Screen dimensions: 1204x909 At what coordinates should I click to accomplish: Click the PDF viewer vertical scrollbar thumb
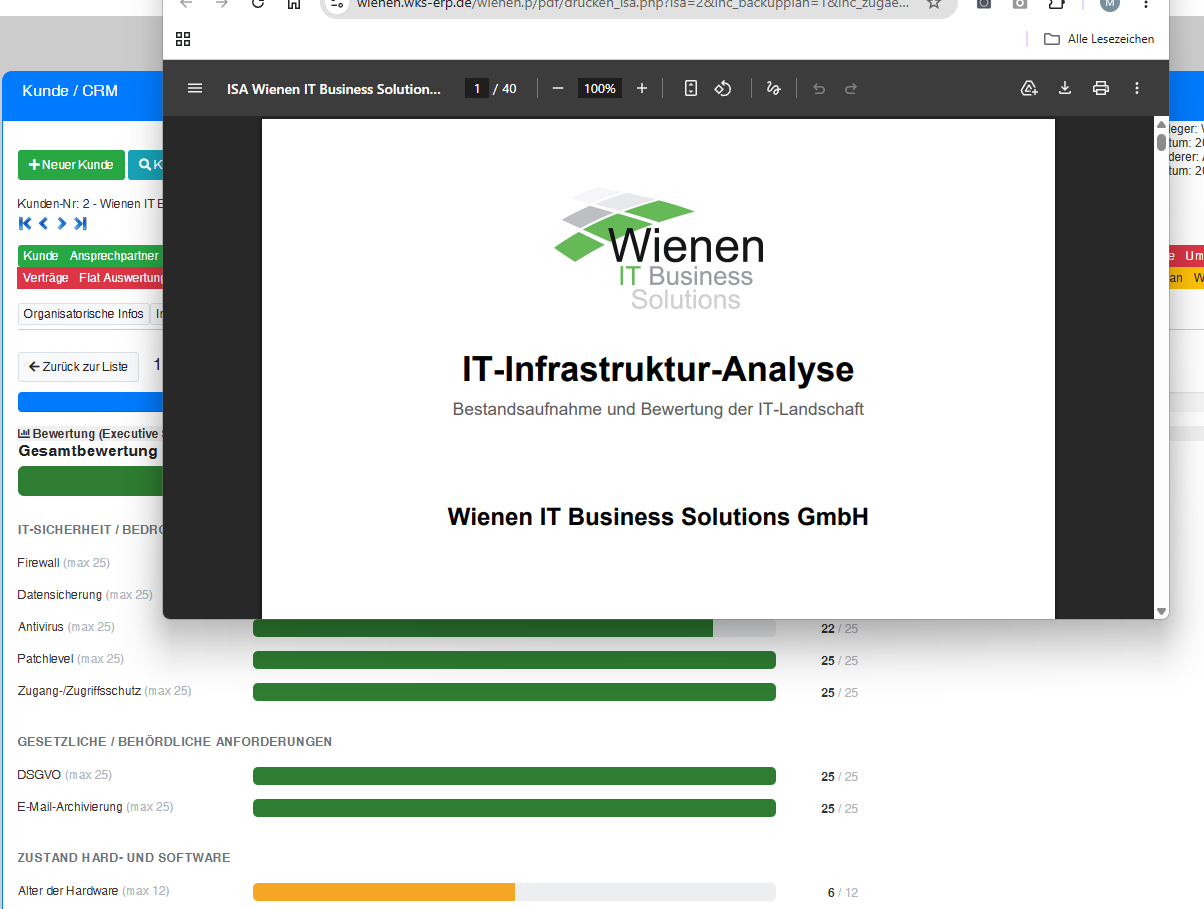tap(1161, 141)
